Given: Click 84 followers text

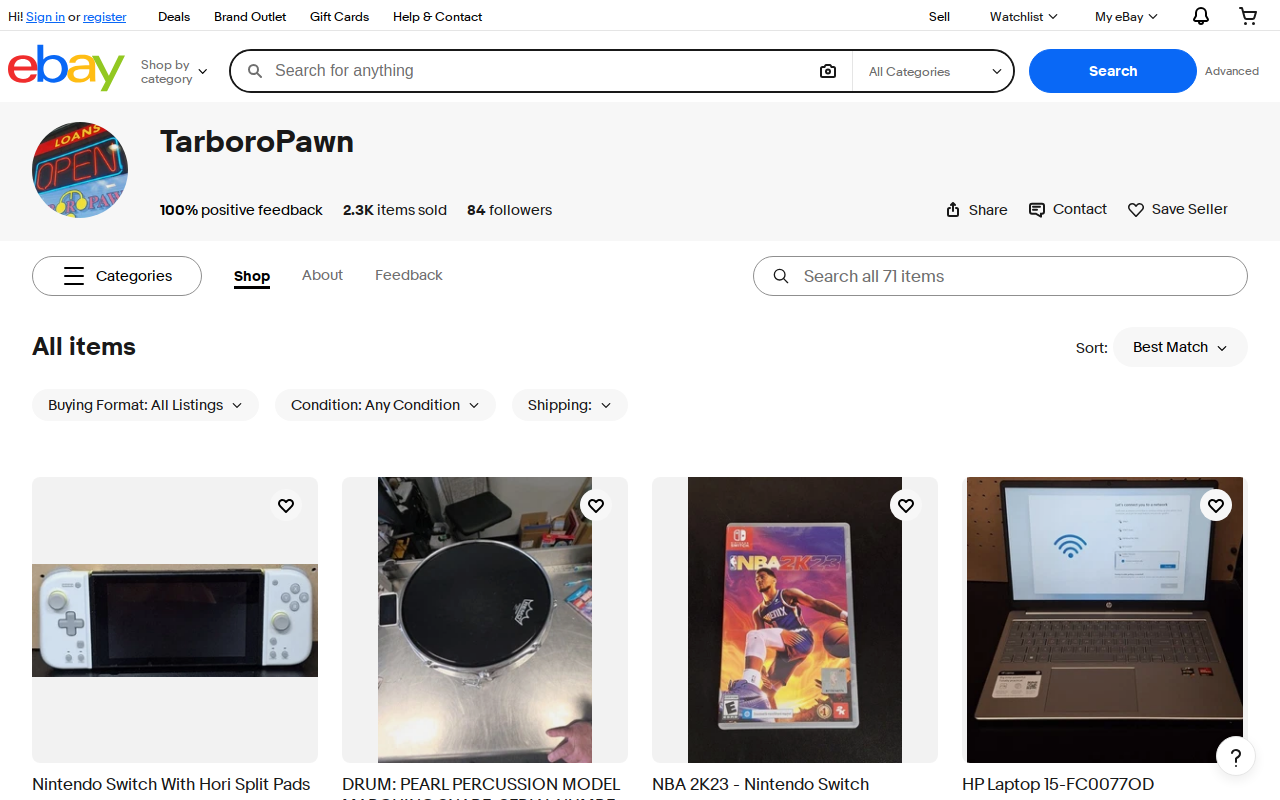Looking at the screenshot, I should pos(510,210).
